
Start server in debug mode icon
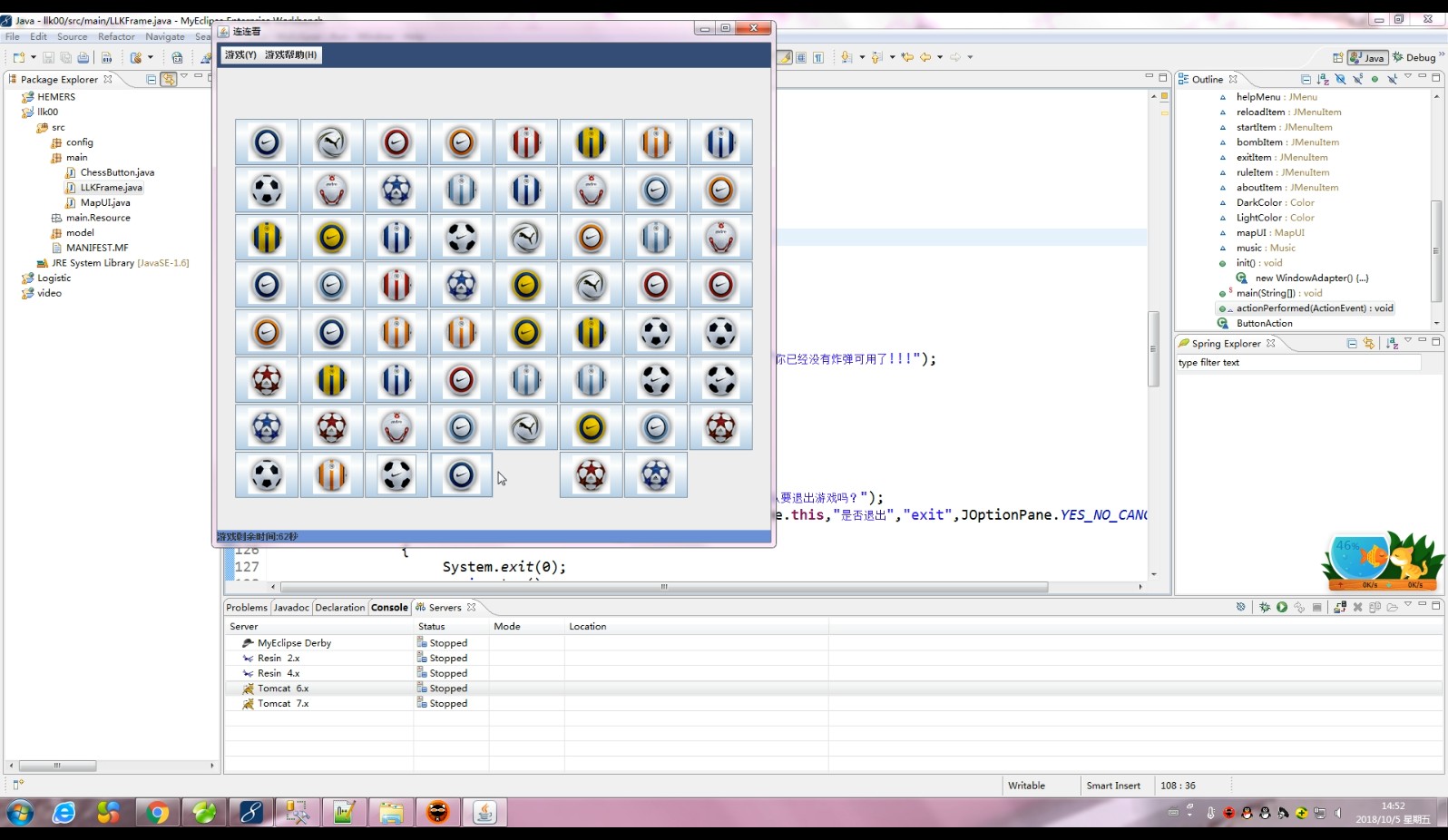[1265, 608]
